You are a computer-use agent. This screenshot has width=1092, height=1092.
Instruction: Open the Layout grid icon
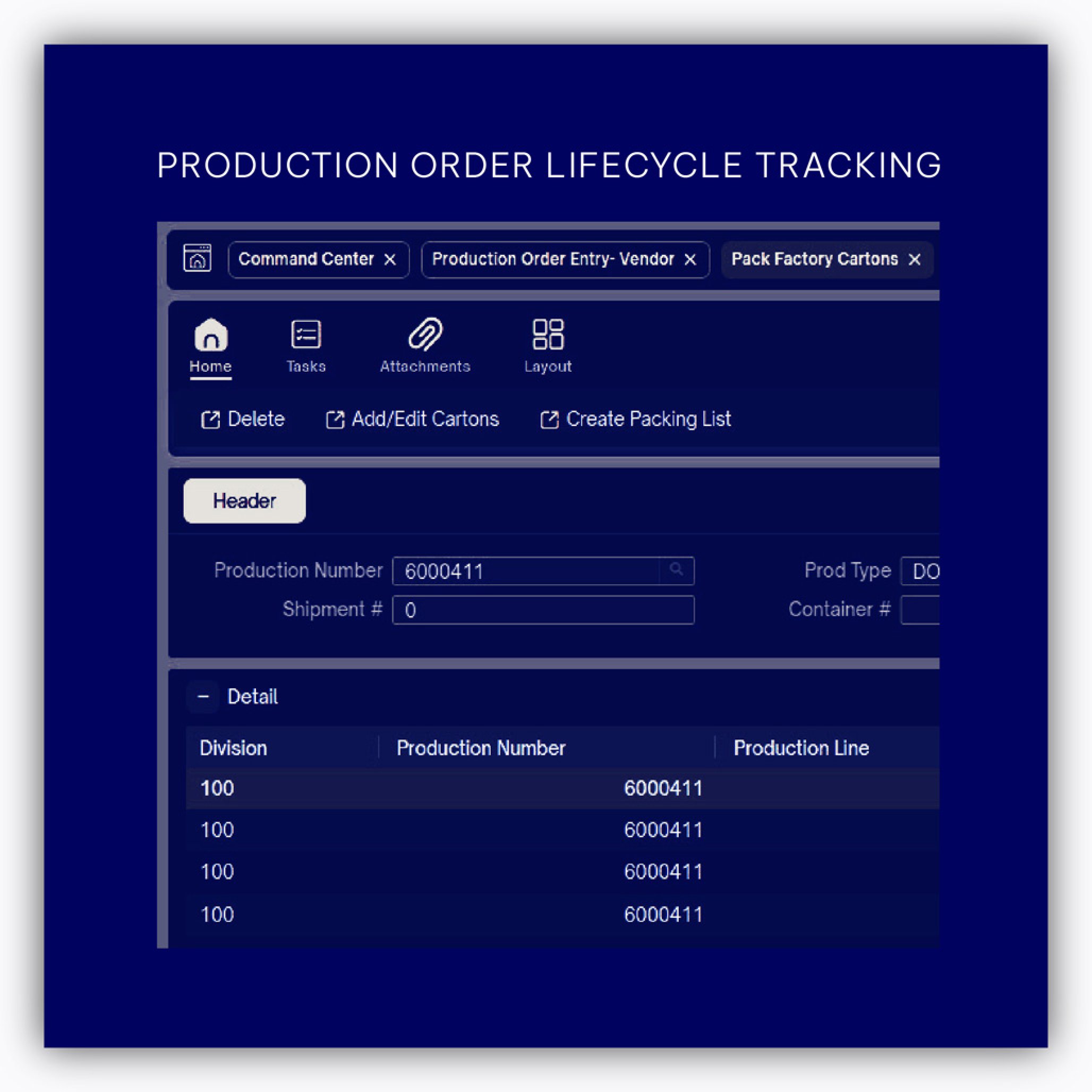coord(548,335)
